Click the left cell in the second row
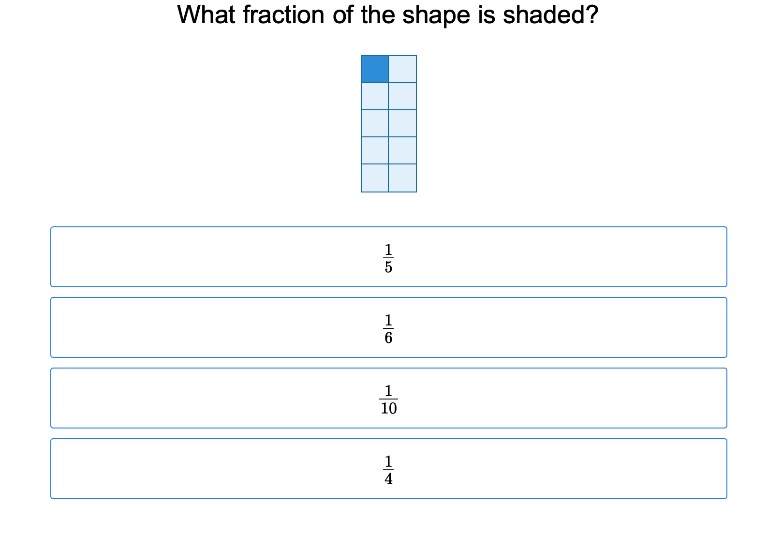Viewport: 768px width, 538px height. click(x=375, y=96)
